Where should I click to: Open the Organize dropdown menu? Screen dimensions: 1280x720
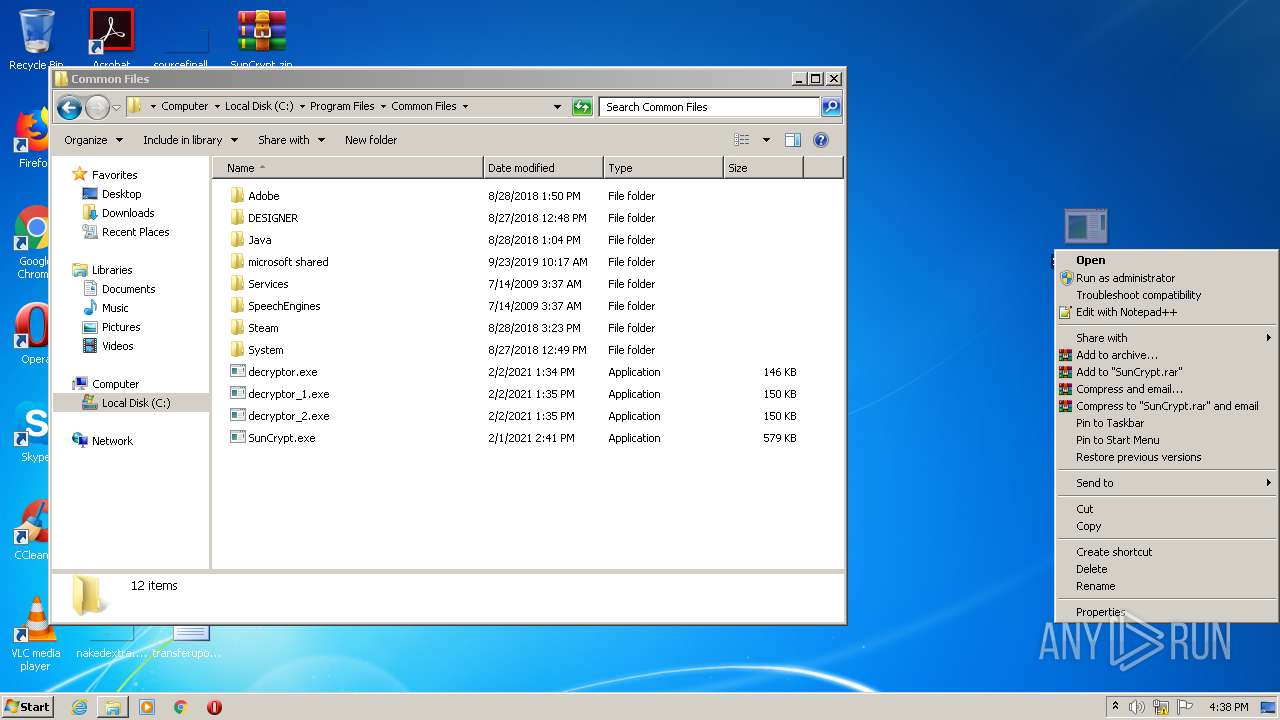point(93,140)
